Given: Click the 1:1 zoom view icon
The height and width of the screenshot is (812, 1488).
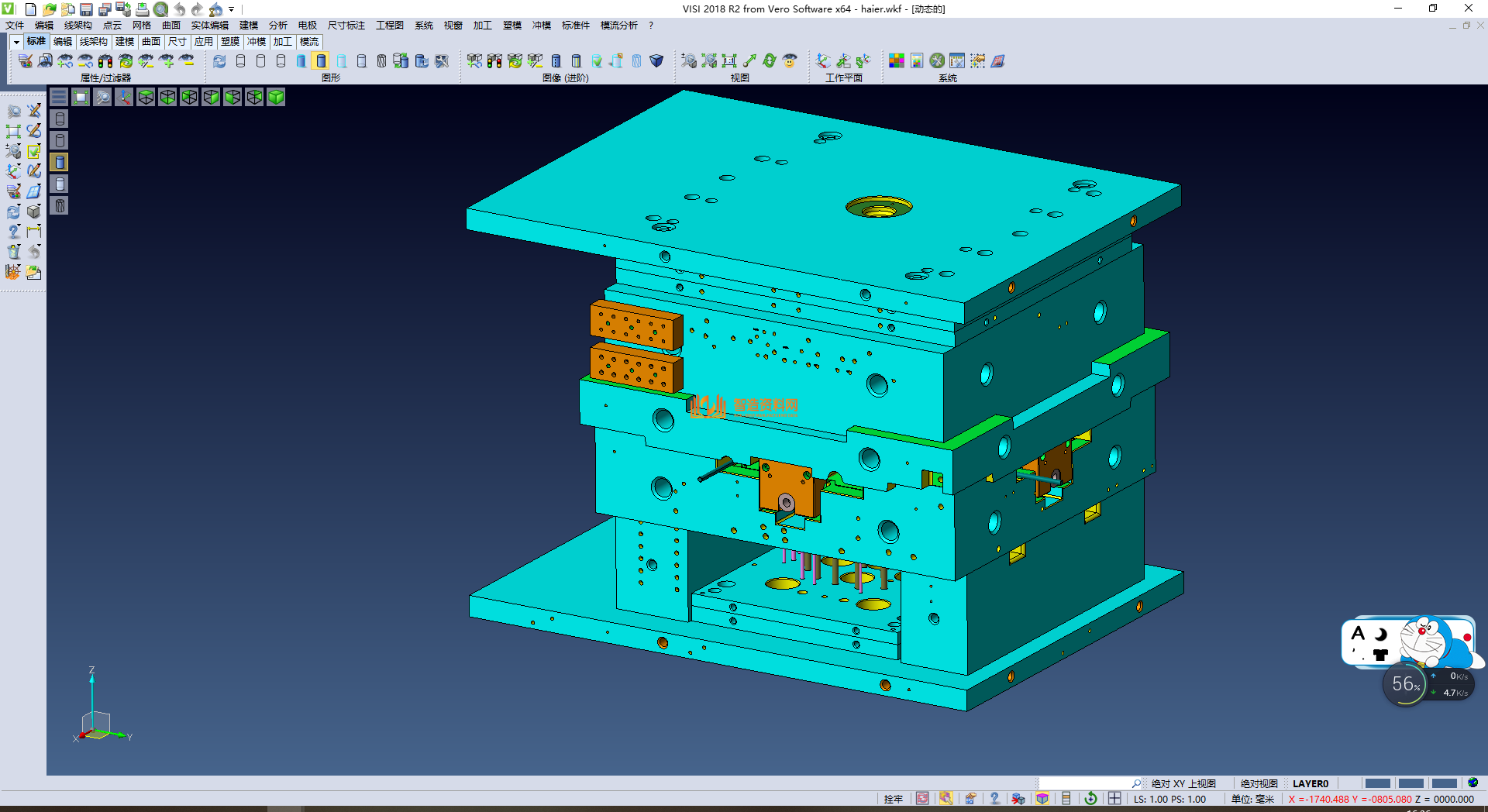Looking at the screenshot, I should pyautogui.click(x=729, y=61).
